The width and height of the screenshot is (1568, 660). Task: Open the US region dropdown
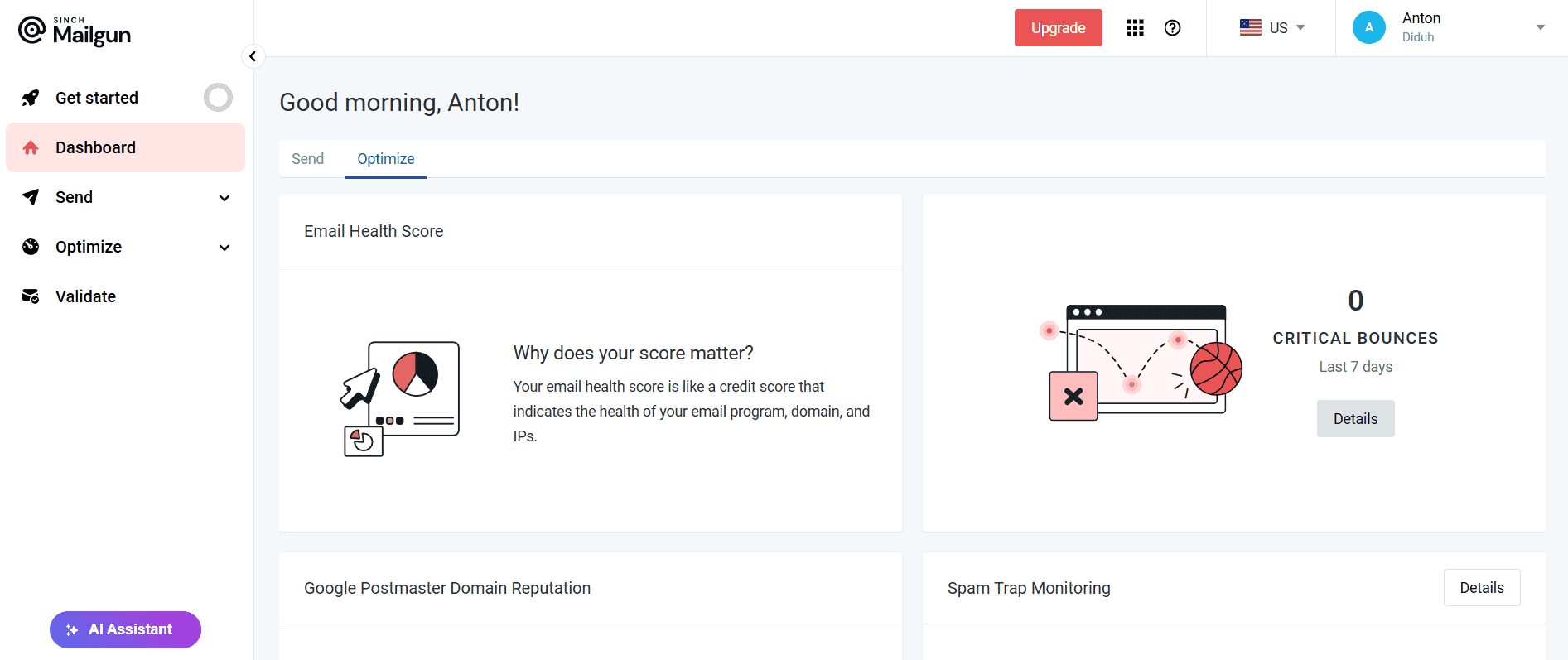coord(1300,27)
